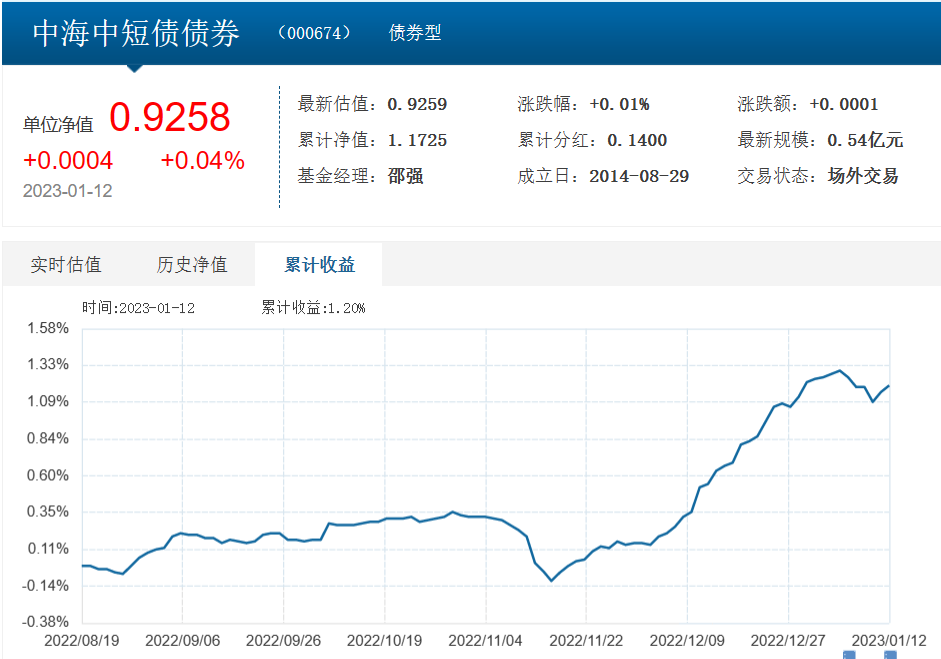Select the 累计收益 tab
This screenshot has width=941, height=659.
319,265
